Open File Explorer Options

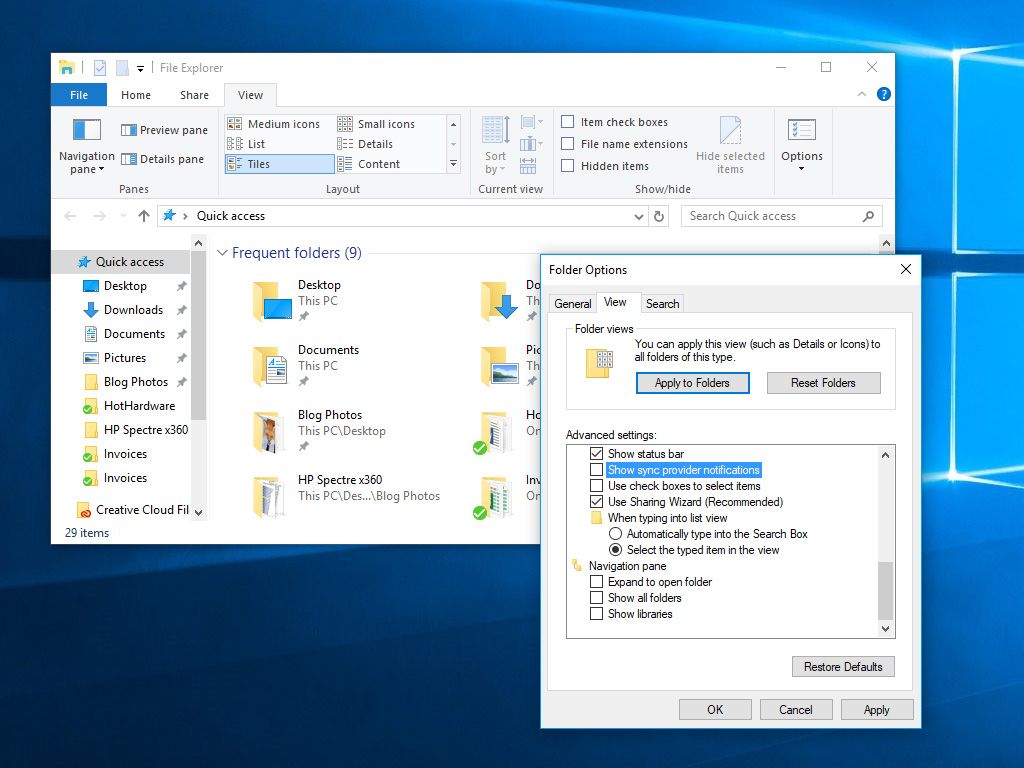click(x=801, y=143)
